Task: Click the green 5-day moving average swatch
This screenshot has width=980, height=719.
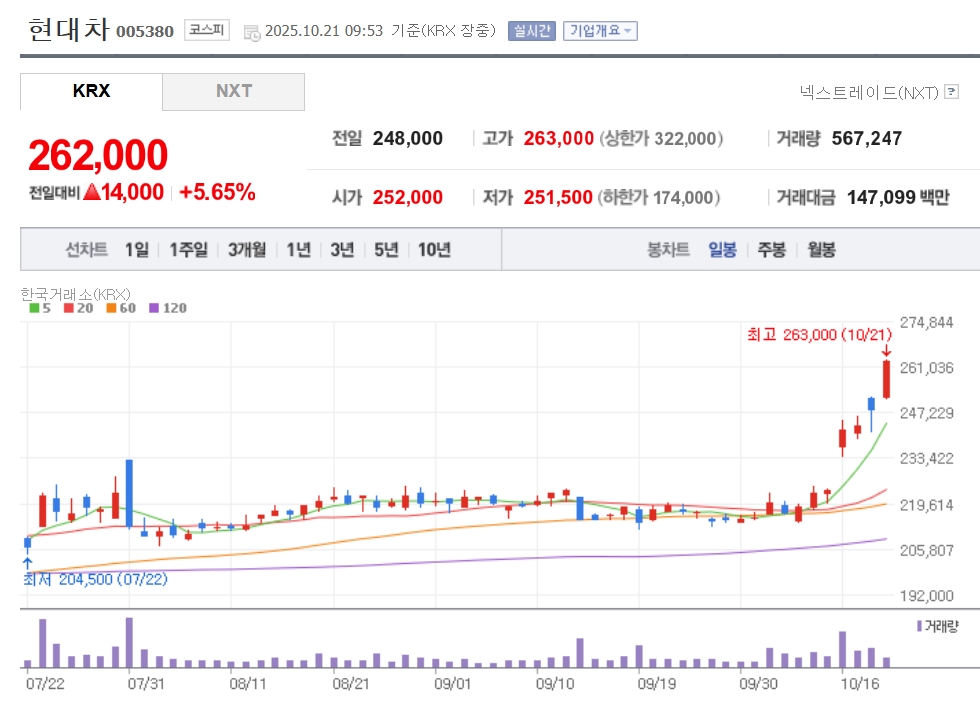Action: pos(34,308)
